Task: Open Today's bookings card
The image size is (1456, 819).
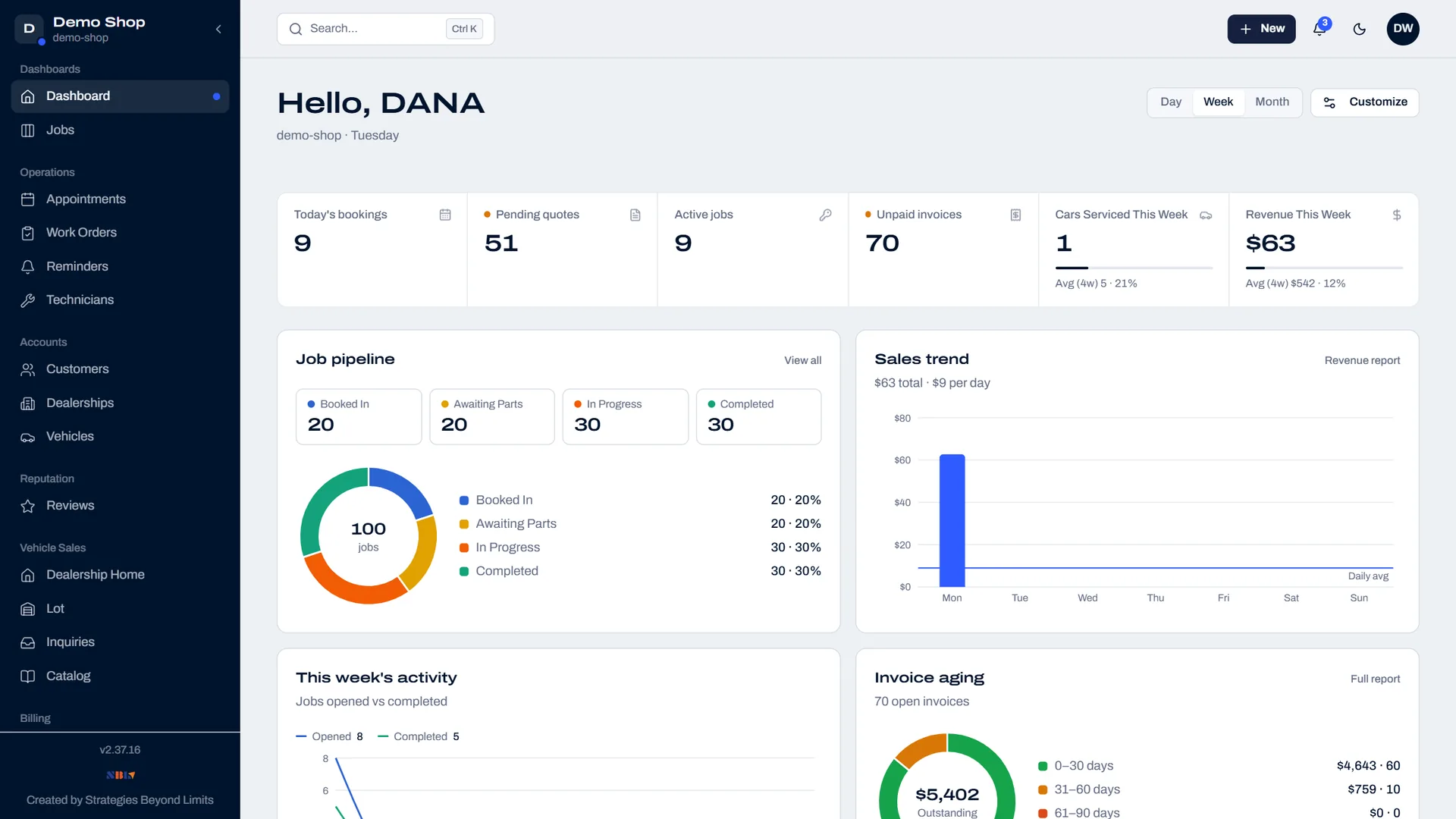Action: [x=372, y=249]
